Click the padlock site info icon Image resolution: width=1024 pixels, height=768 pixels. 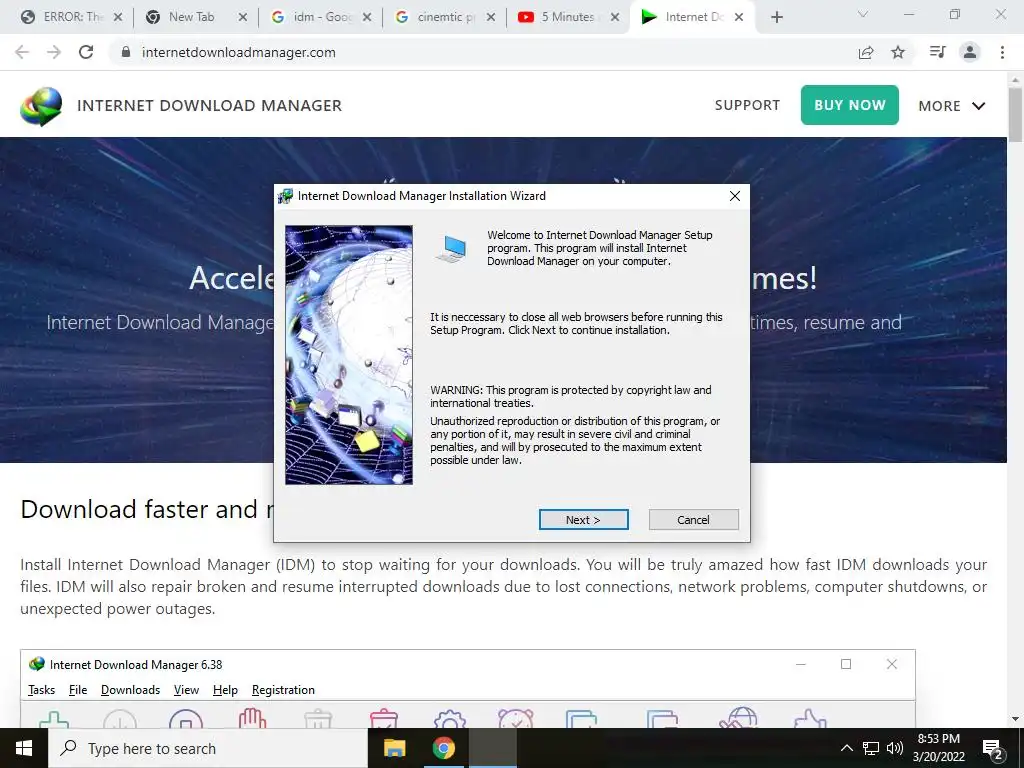click(x=126, y=52)
